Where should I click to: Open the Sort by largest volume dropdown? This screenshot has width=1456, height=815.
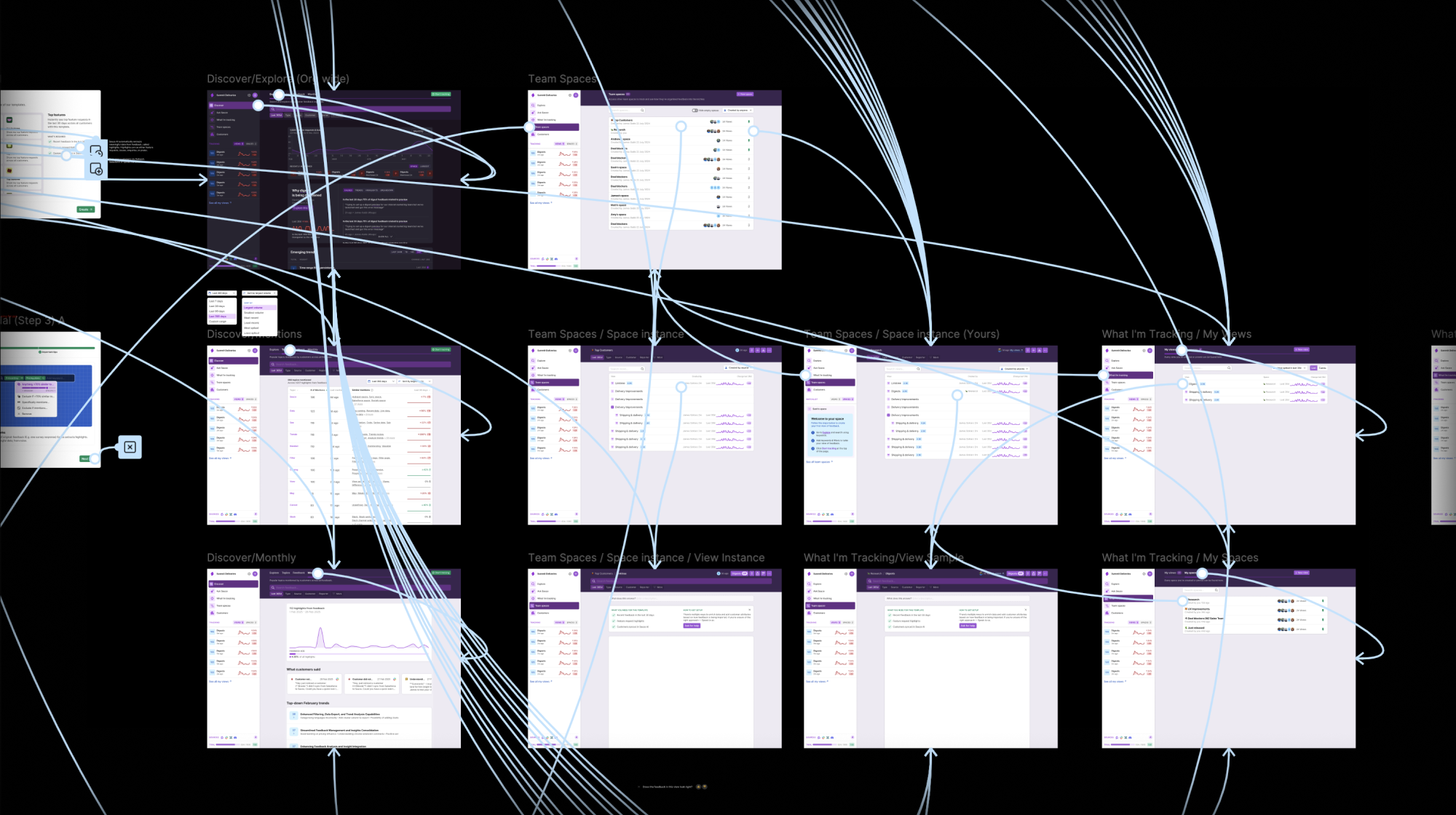point(259,293)
